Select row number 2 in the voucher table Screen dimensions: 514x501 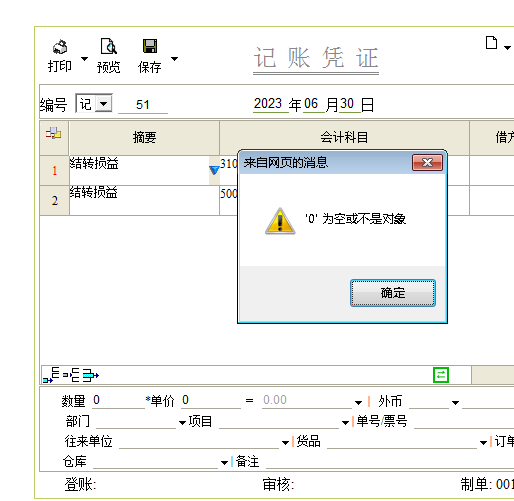[55, 201]
